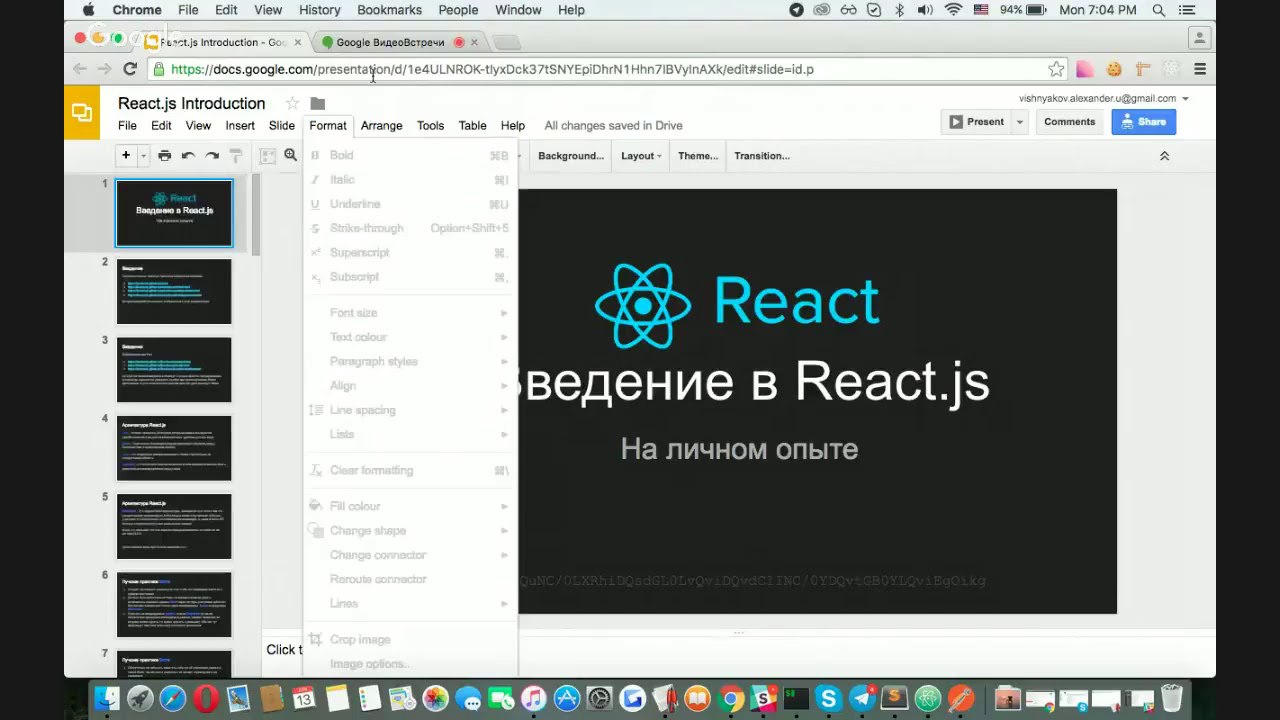This screenshot has width=1280, height=720.
Task: Select slide 1 thumbnail
Action: click(x=174, y=213)
